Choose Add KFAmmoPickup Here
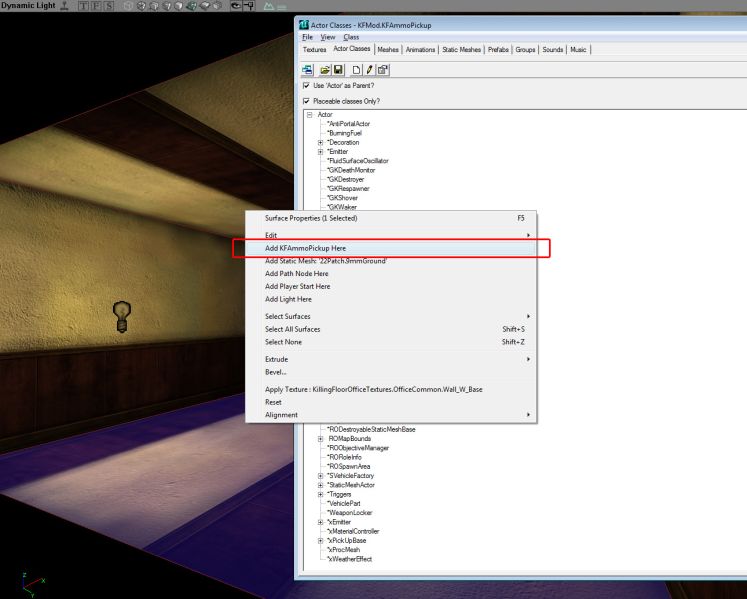This screenshot has height=599, width=747. (391, 248)
